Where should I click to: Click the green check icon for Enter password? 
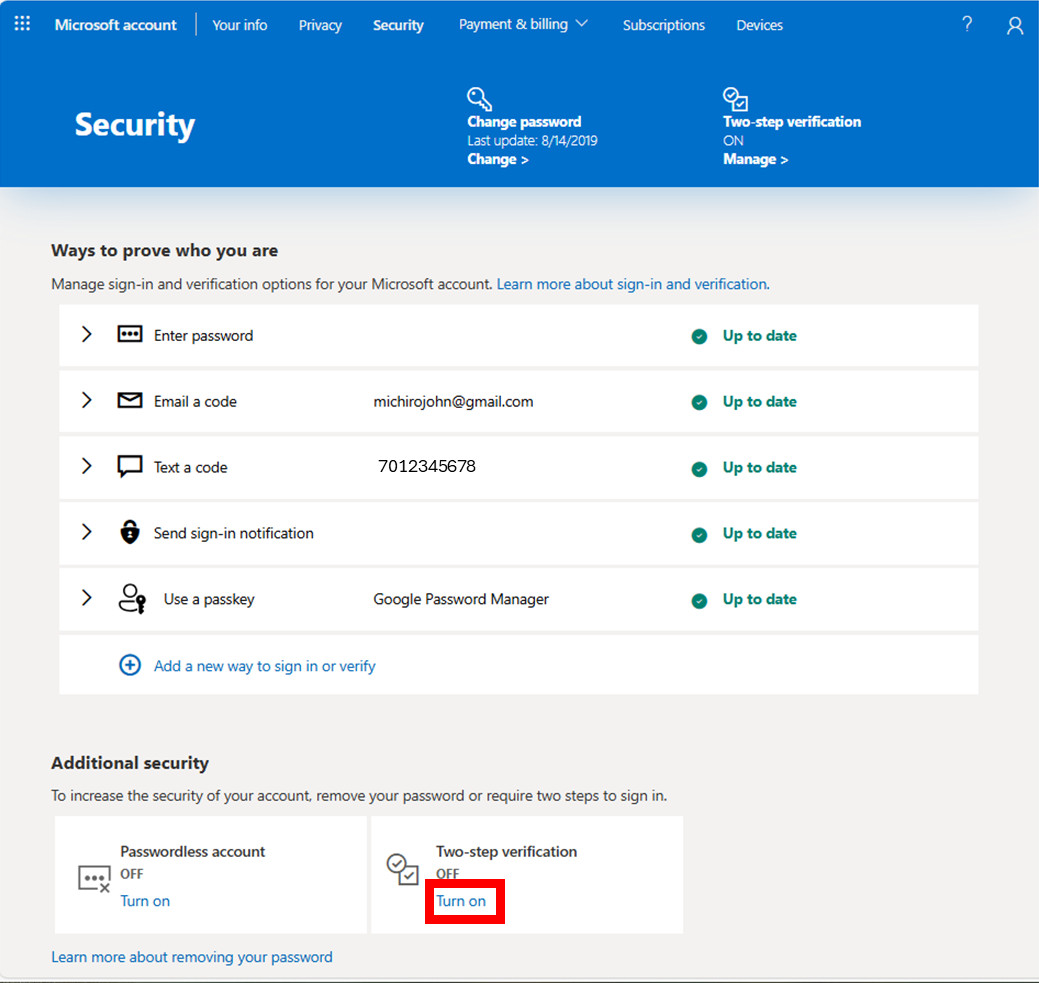pyautogui.click(x=699, y=336)
